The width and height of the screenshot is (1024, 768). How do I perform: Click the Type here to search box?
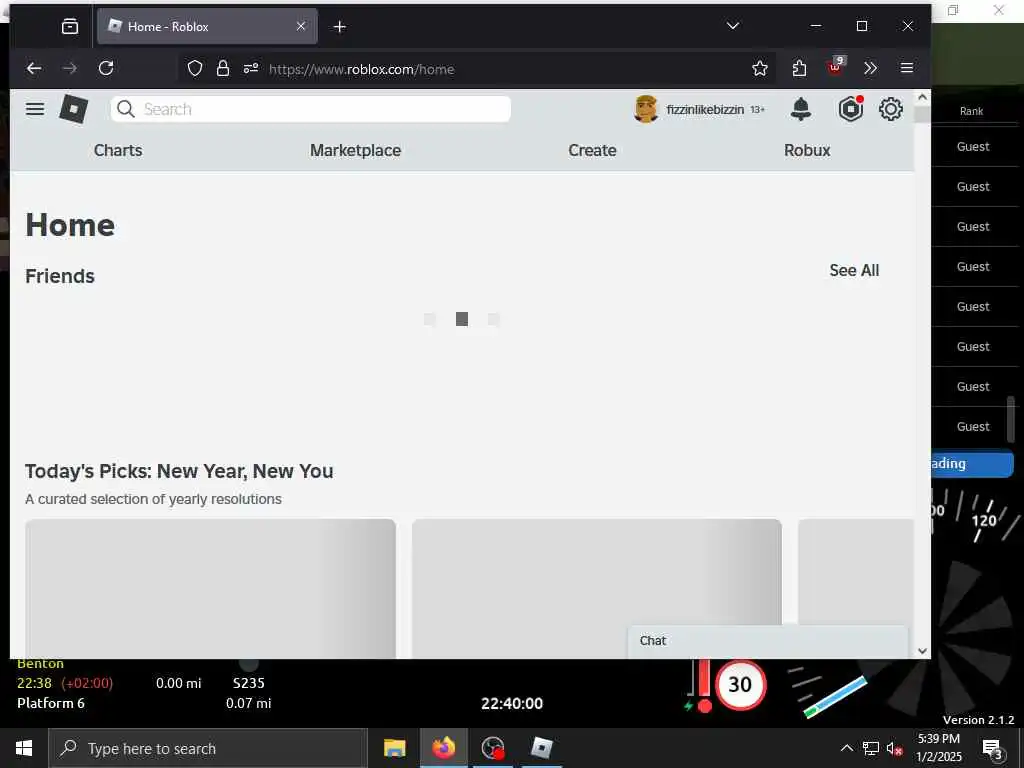(x=208, y=748)
